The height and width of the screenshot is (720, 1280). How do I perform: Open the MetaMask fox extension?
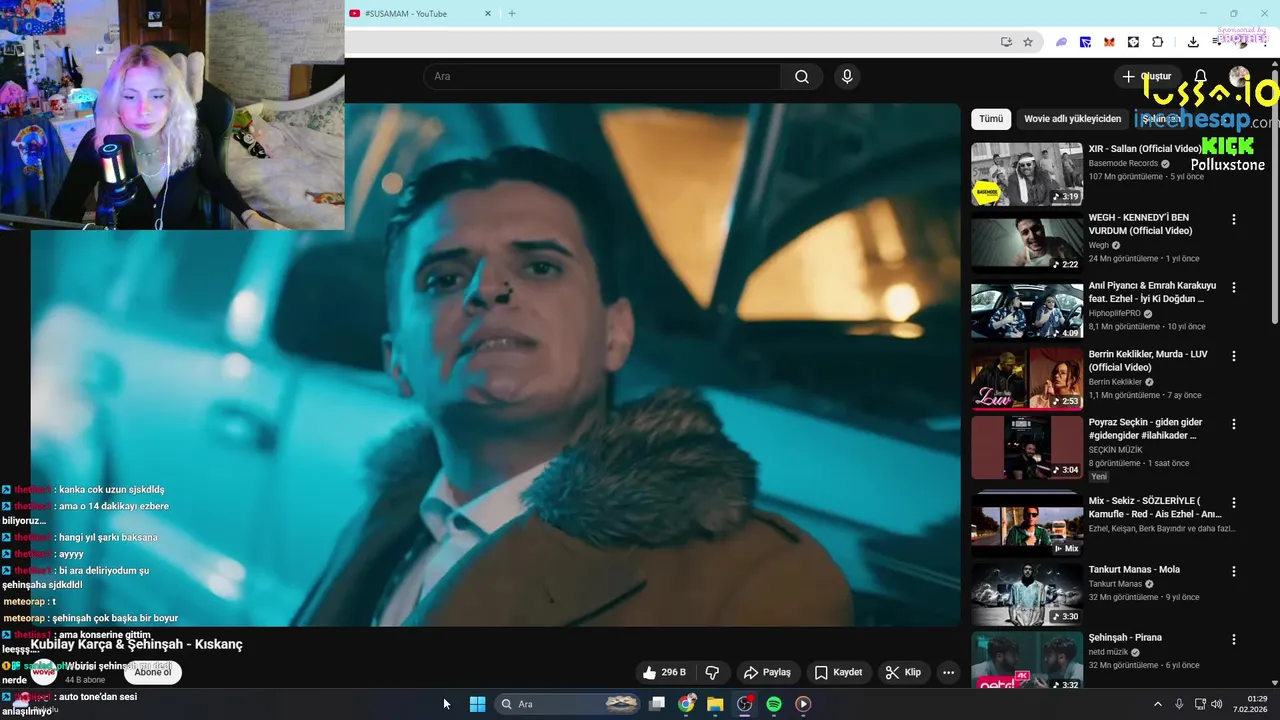[x=1110, y=42]
